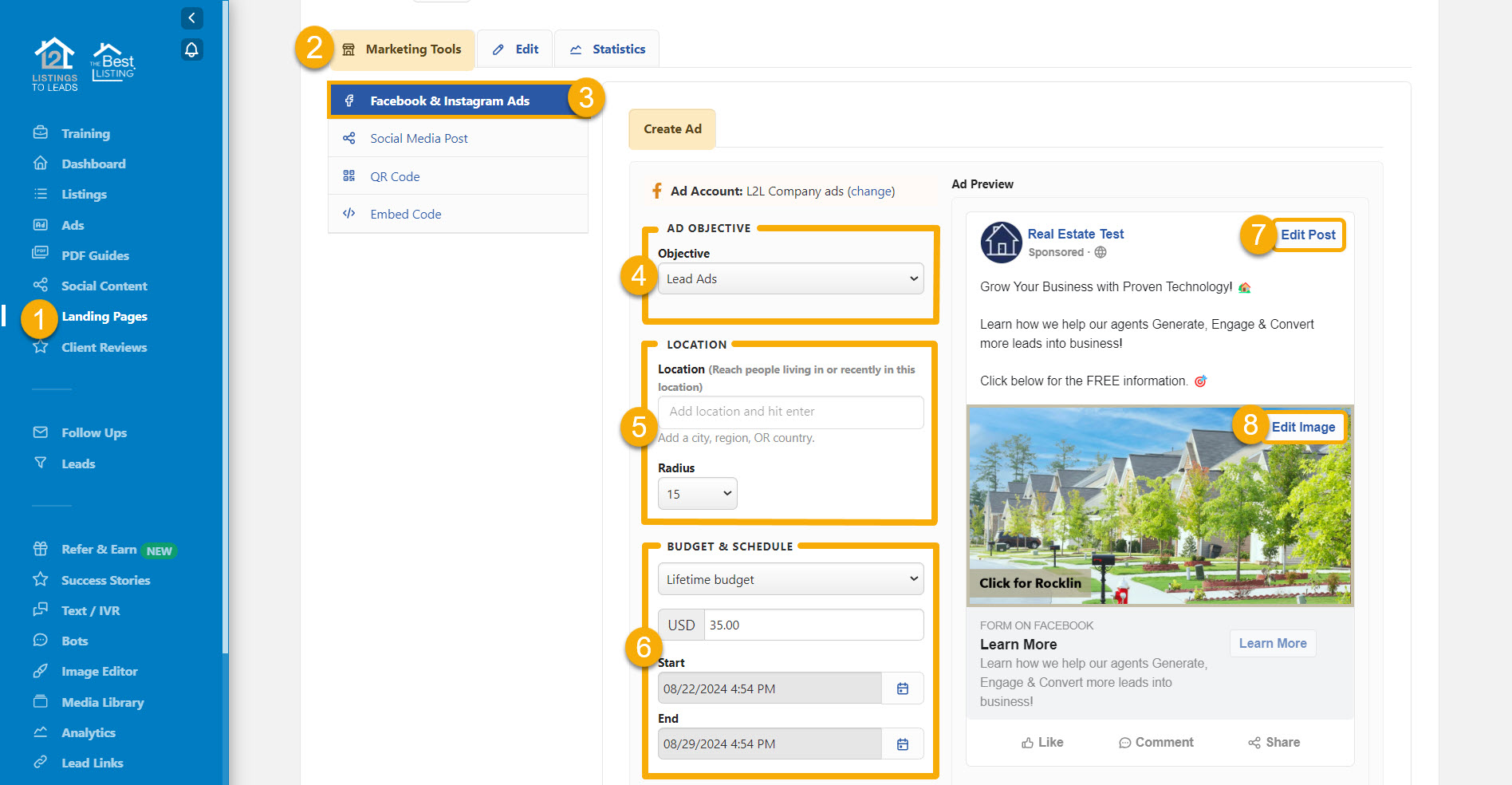Open the Analytics sidebar item
The height and width of the screenshot is (785, 1512).
pos(88,732)
